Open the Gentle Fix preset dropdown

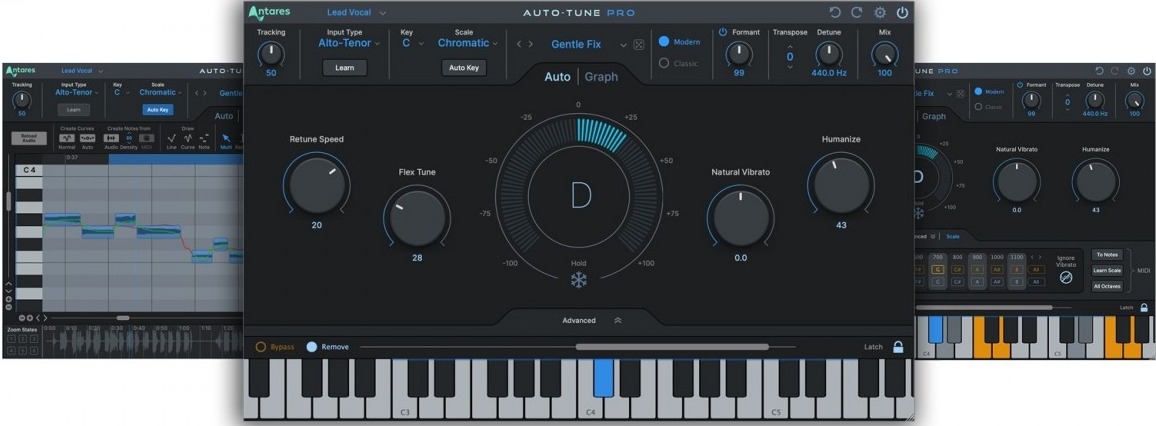pos(588,44)
